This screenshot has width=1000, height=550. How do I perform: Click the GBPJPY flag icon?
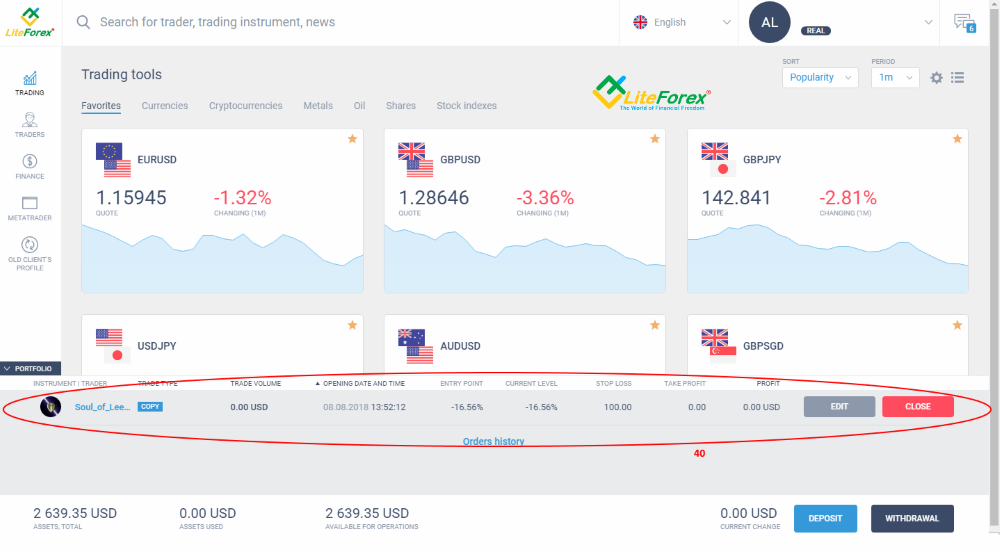tap(718, 160)
